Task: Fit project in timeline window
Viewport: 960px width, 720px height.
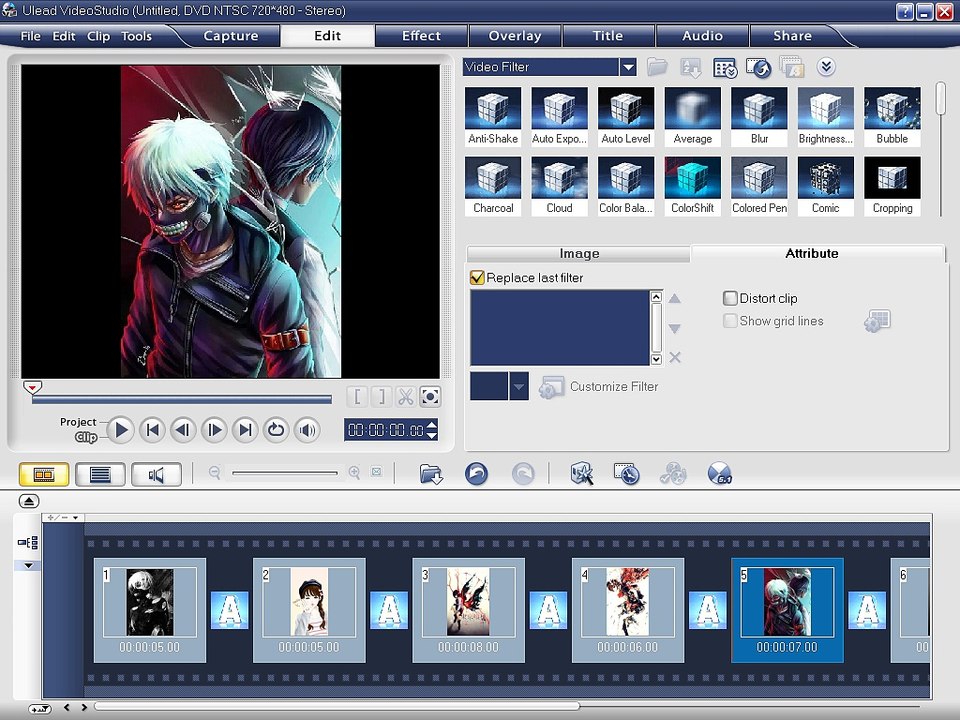Action: pyautogui.click(x=377, y=472)
